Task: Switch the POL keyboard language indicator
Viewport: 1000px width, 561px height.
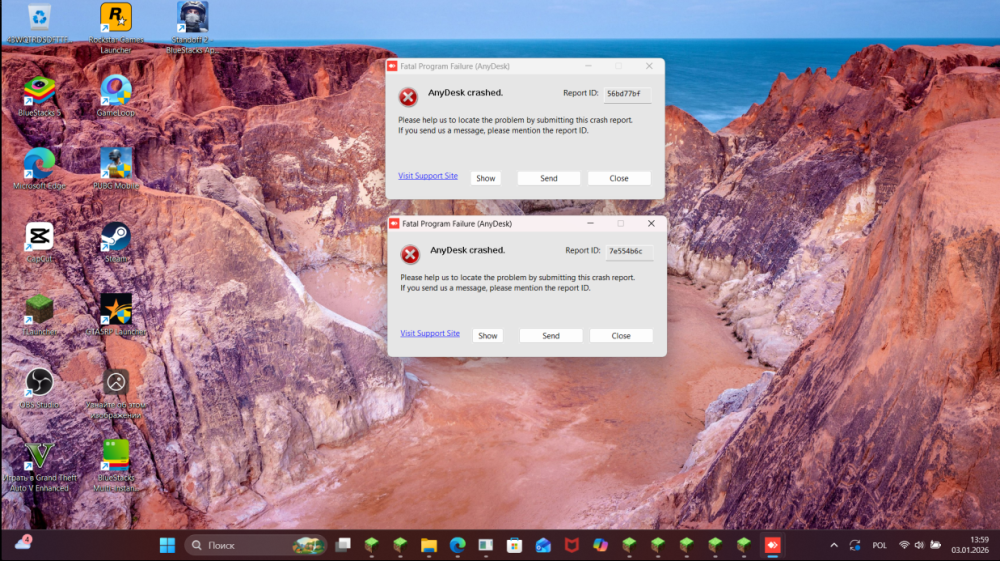Action: click(879, 545)
